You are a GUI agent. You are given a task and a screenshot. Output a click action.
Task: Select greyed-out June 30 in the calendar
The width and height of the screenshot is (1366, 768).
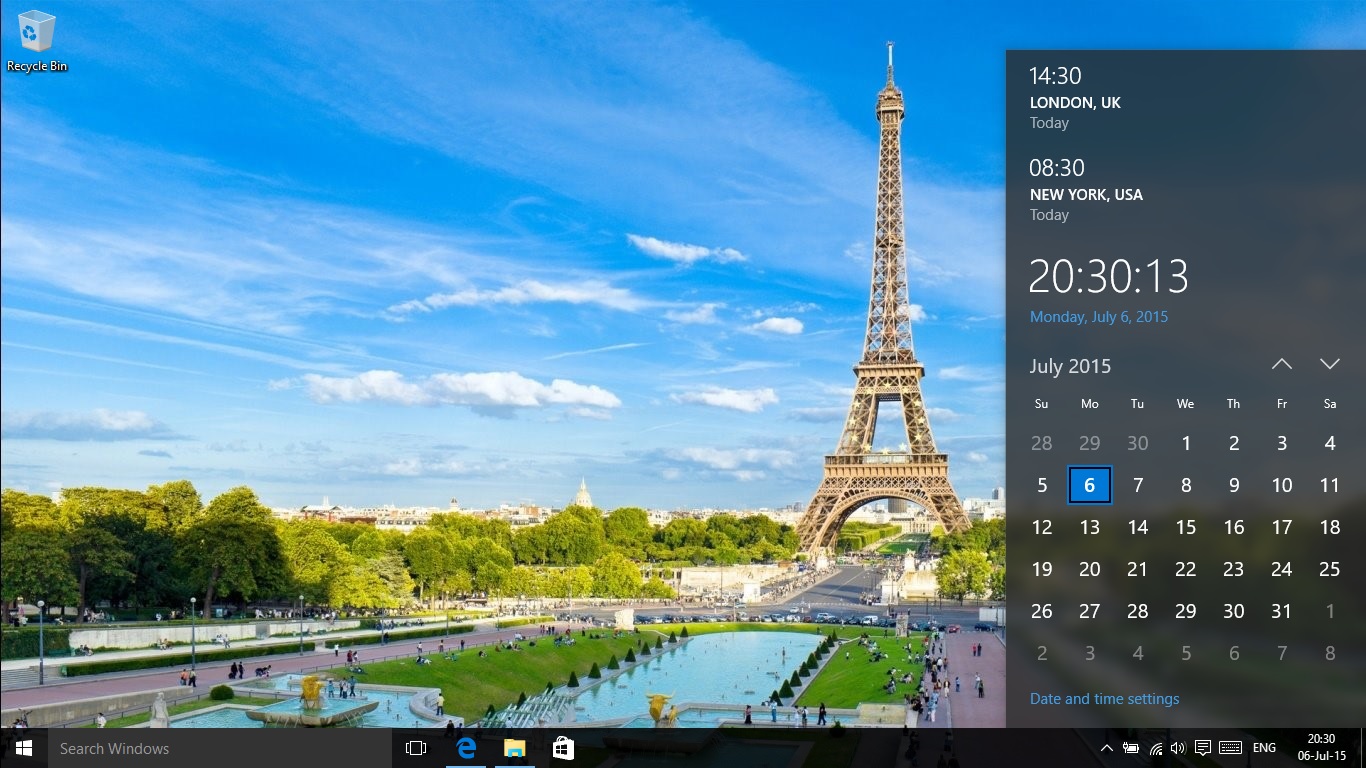(x=1138, y=443)
